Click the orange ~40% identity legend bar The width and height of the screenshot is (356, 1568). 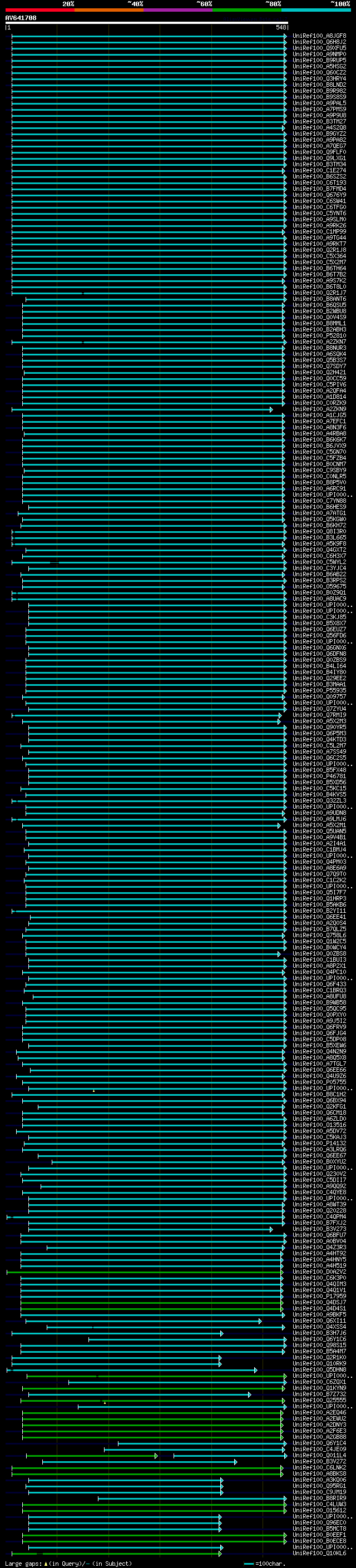coord(110,10)
